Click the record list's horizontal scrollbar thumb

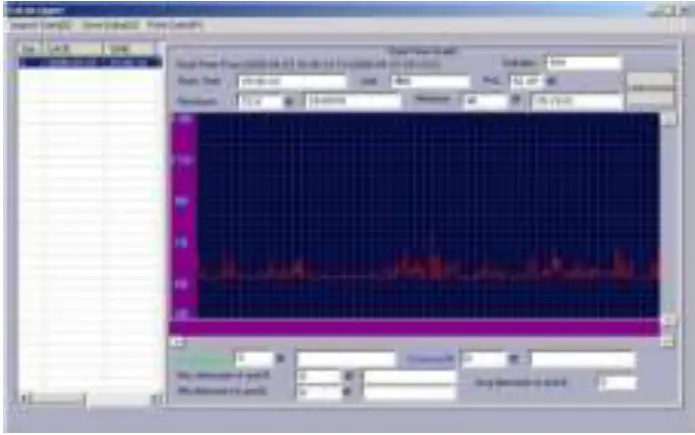57,399
